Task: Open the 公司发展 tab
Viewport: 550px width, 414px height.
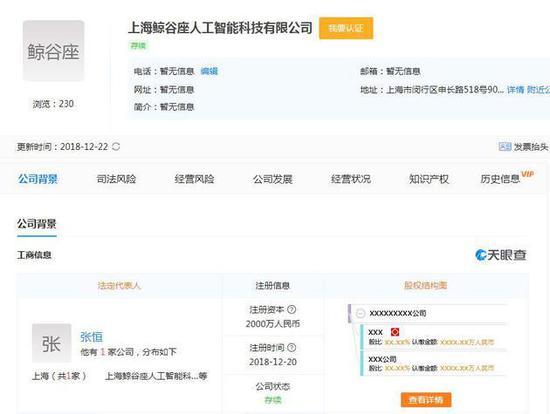Action: pyautogui.click(x=273, y=179)
